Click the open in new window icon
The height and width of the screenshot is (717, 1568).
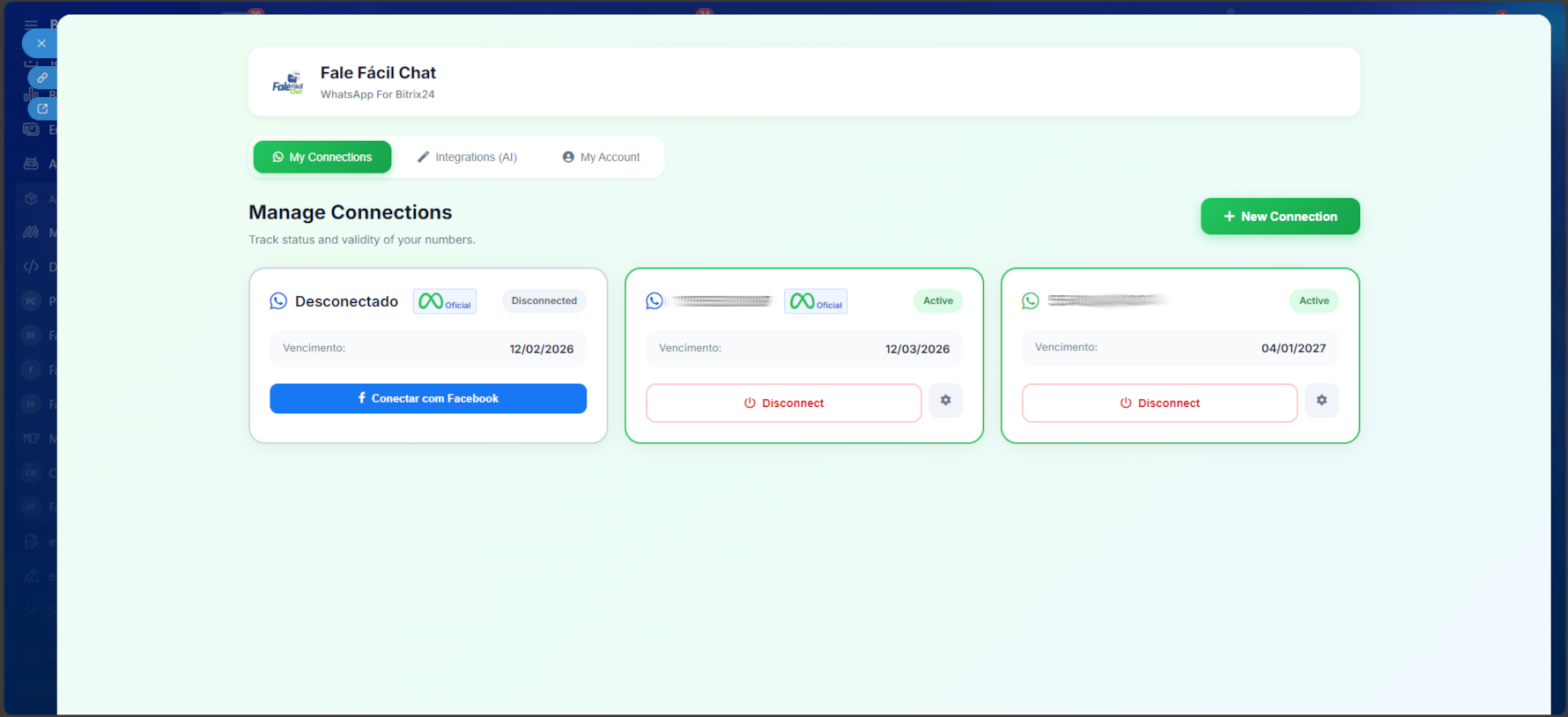point(42,109)
